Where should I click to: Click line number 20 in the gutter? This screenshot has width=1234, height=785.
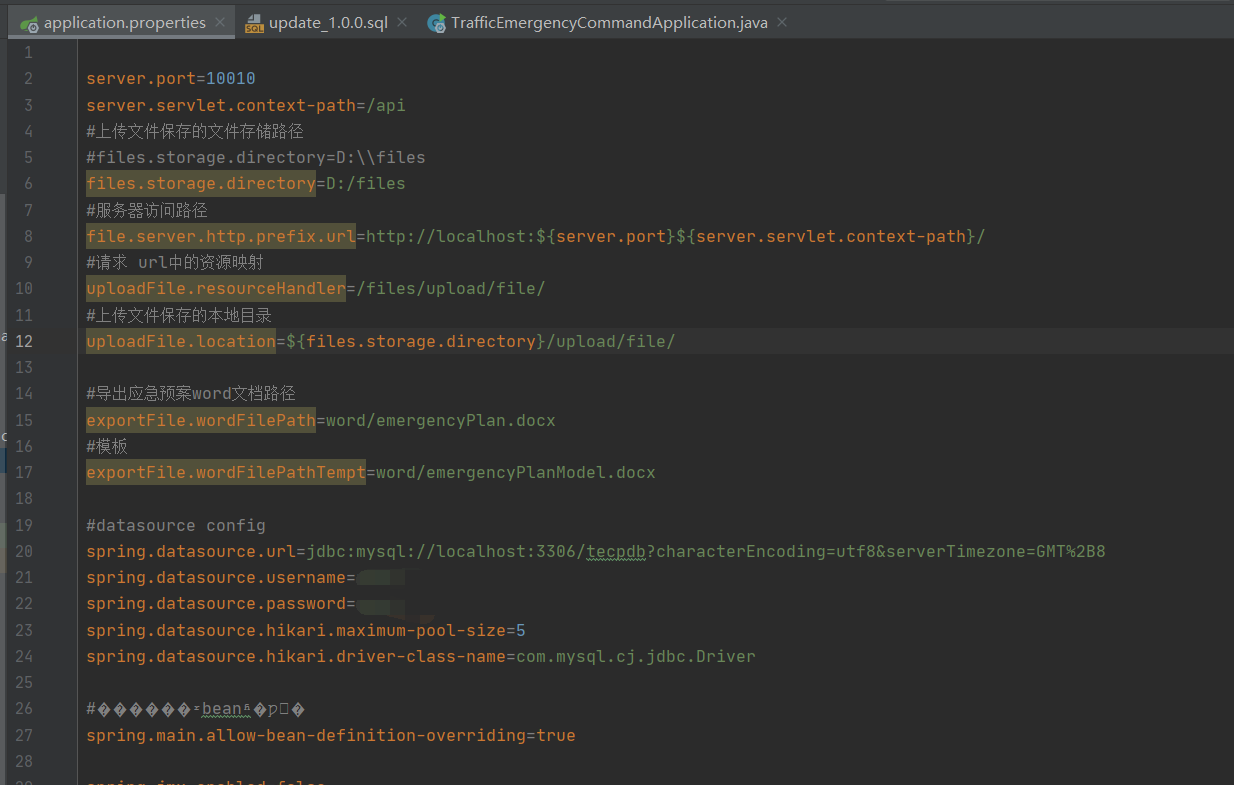[x=23, y=551]
